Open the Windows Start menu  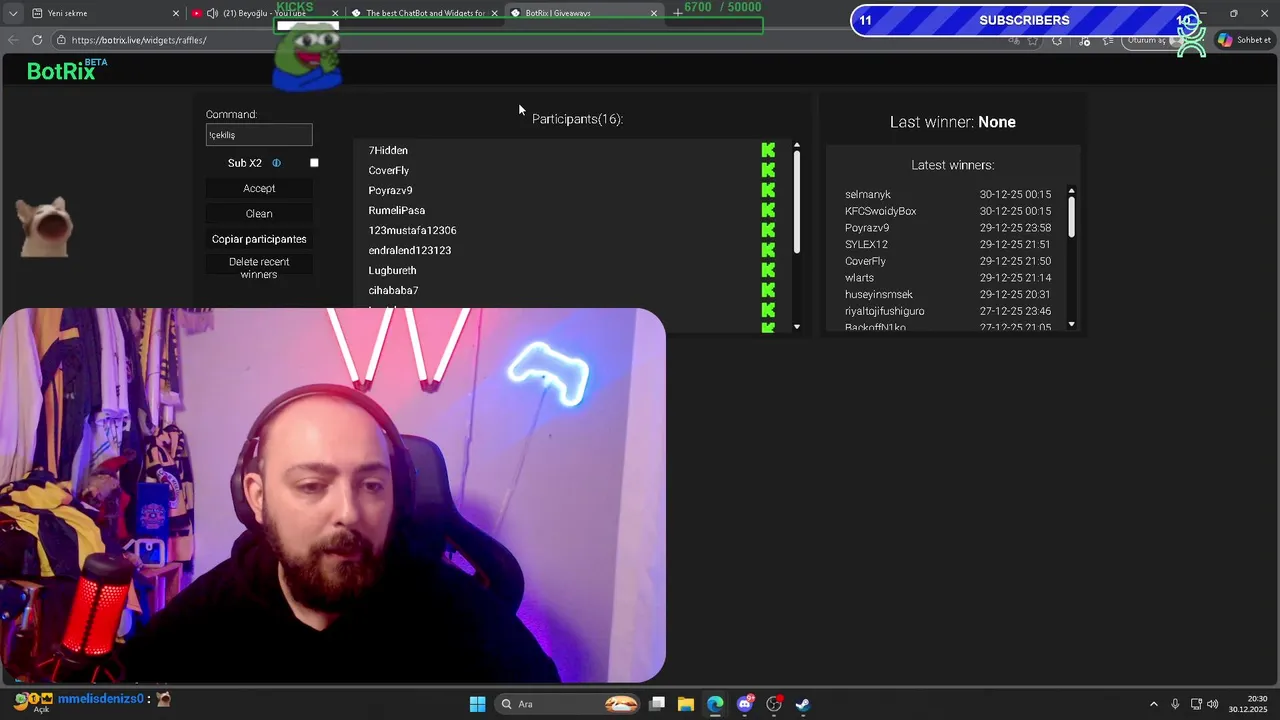point(477,704)
